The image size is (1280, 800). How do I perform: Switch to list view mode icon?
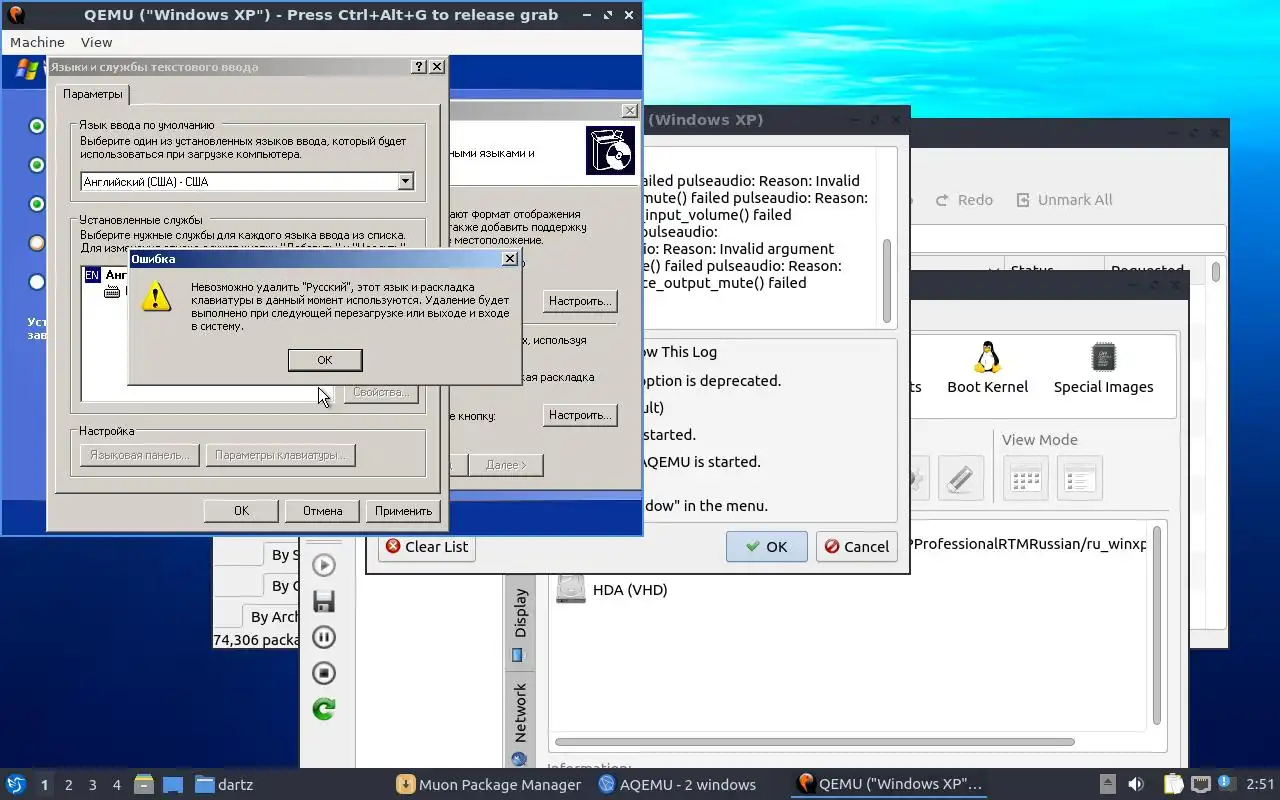click(1080, 478)
